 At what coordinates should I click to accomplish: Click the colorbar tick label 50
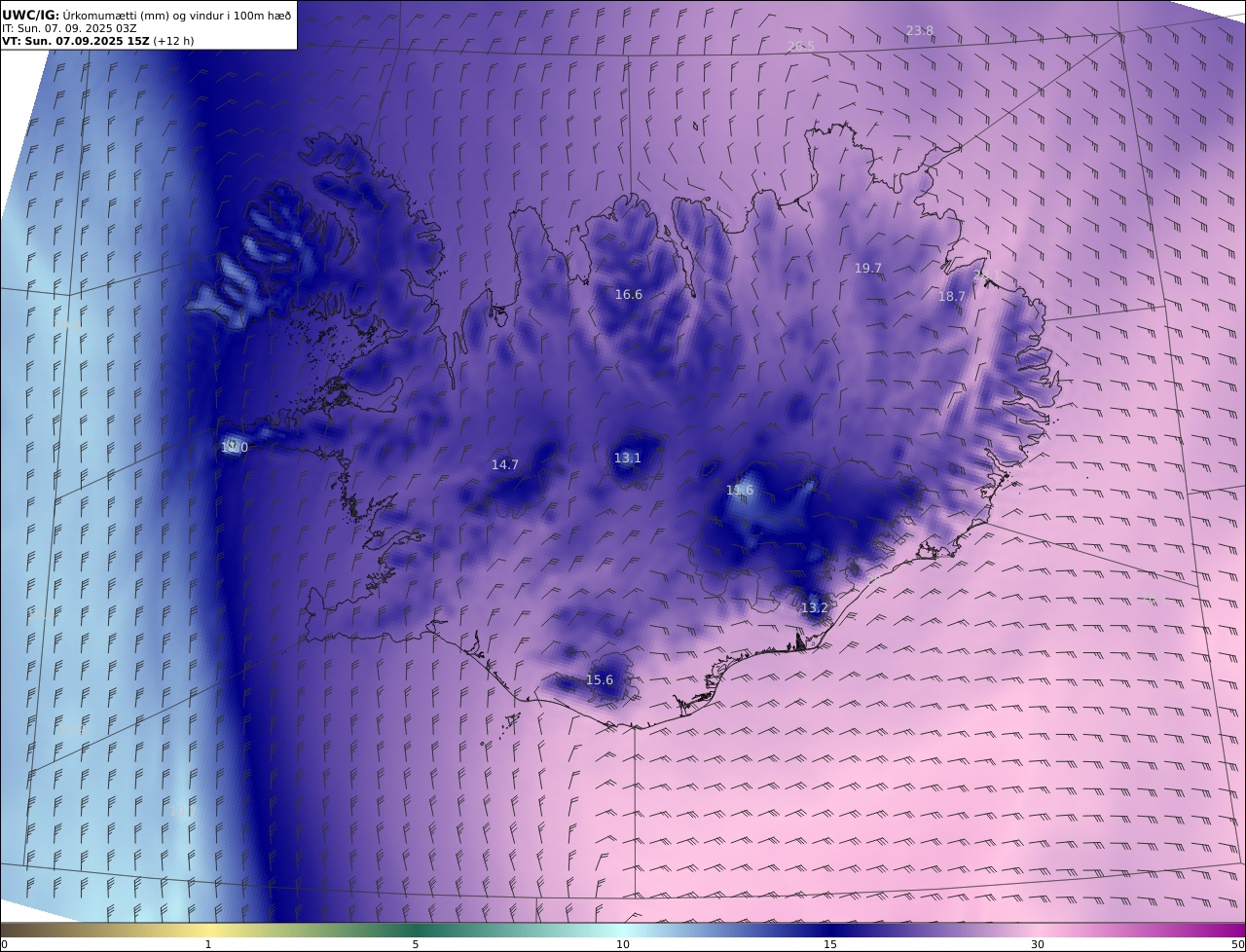(1238, 944)
